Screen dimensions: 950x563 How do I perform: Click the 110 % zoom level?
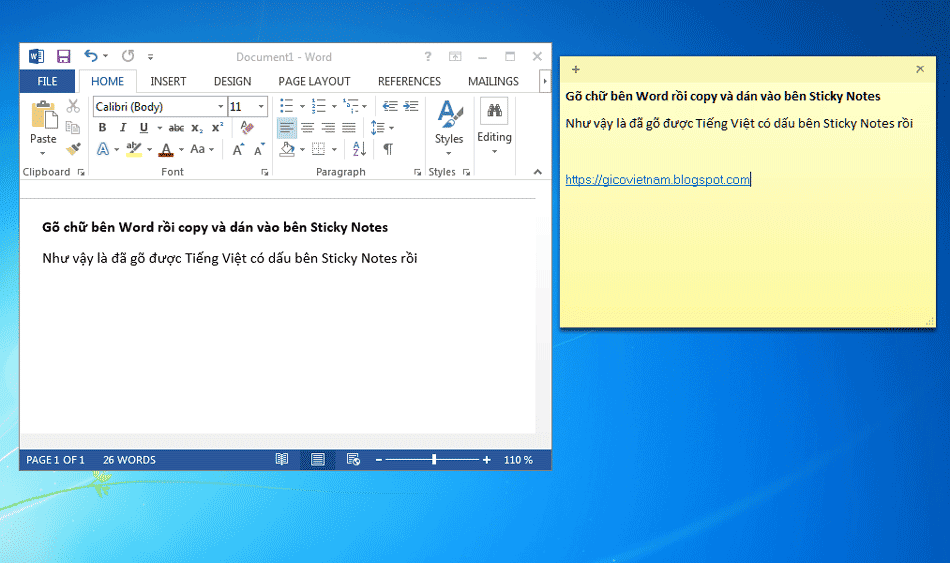click(x=518, y=460)
